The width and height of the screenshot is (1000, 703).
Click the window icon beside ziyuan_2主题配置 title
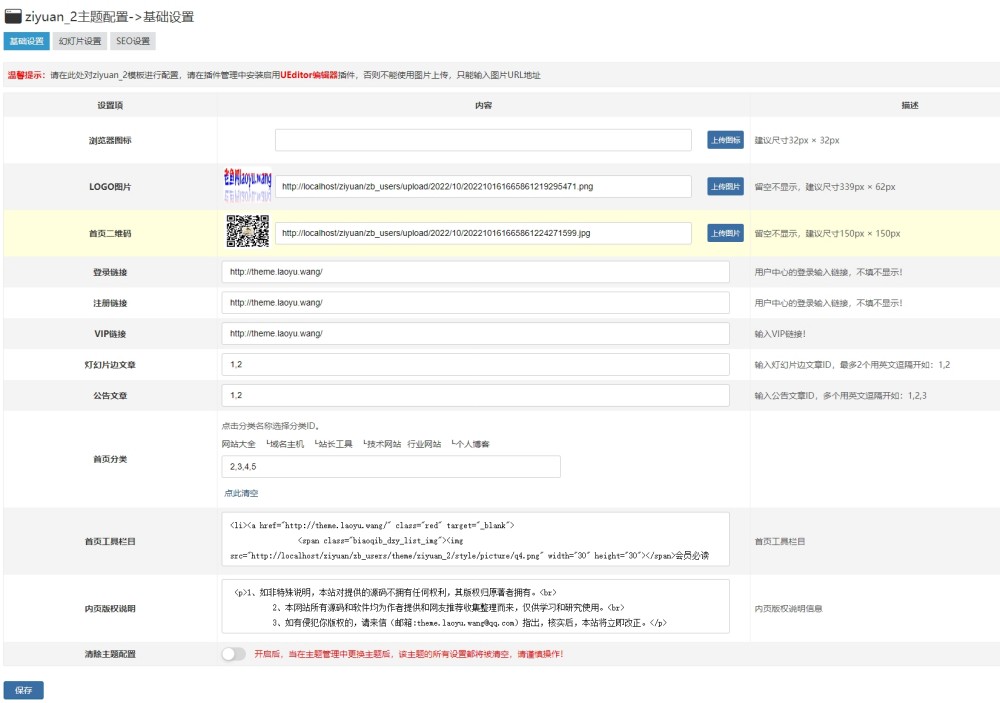13,16
